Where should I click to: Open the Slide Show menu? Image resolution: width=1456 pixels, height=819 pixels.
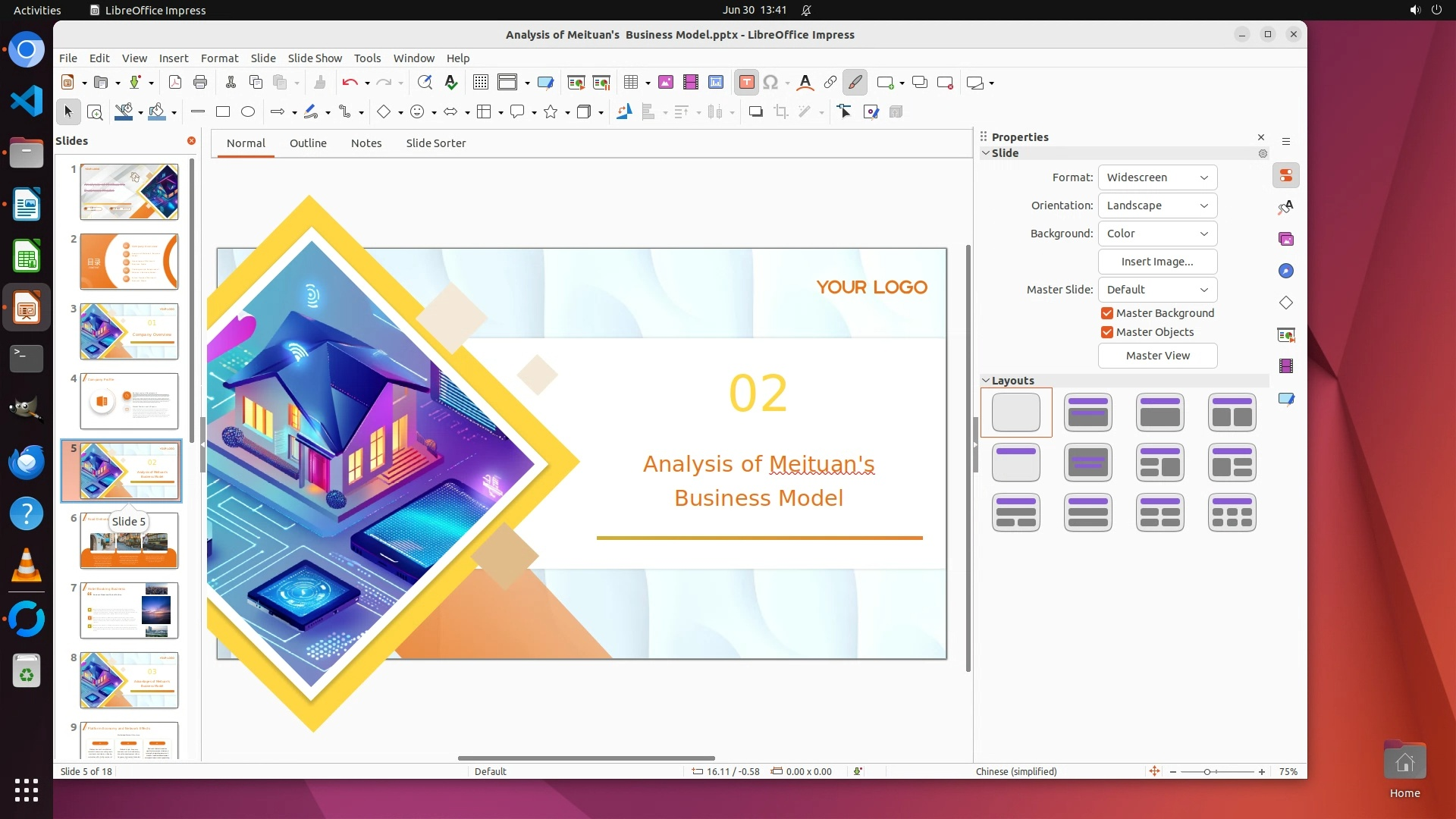(x=315, y=58)
